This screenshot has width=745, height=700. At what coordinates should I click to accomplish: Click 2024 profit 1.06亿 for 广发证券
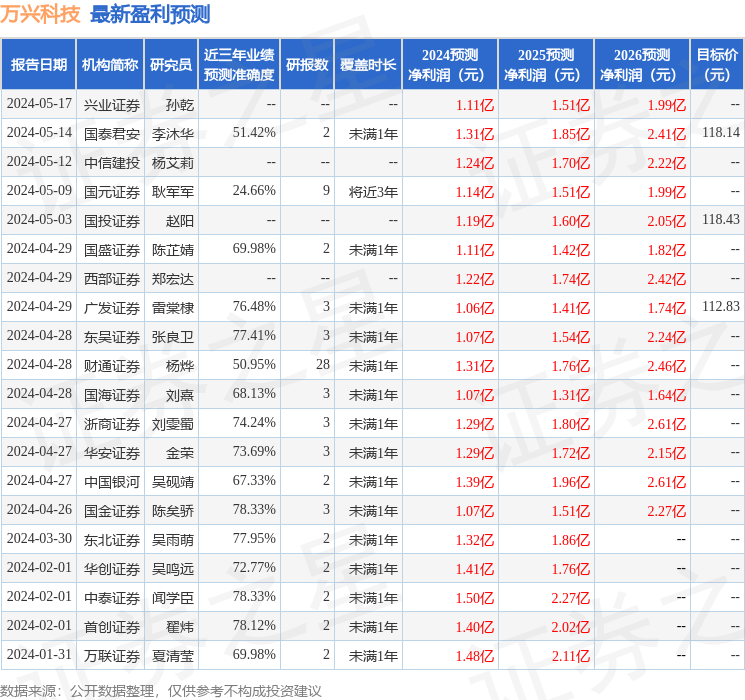tap(475, 308)
